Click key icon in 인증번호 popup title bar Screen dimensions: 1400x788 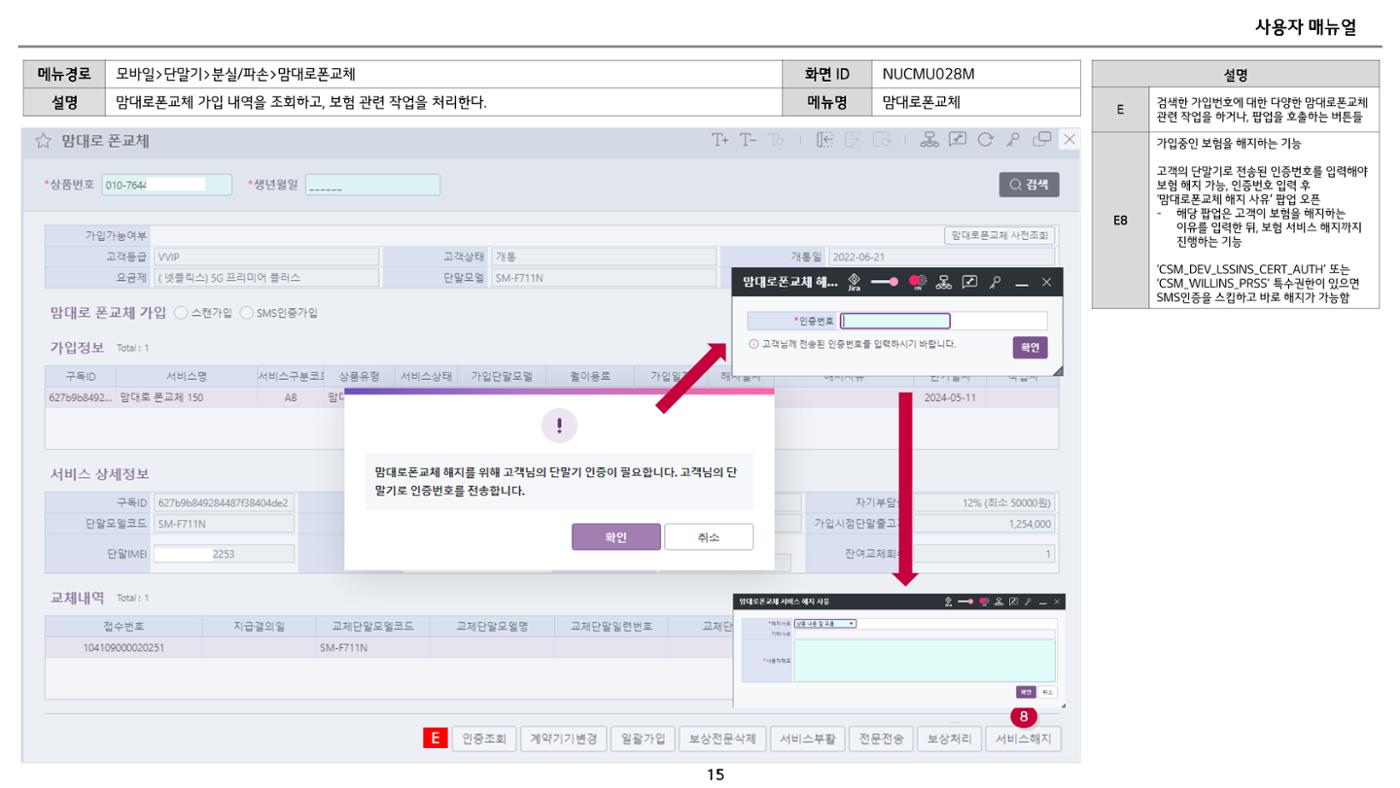(995, 283)
